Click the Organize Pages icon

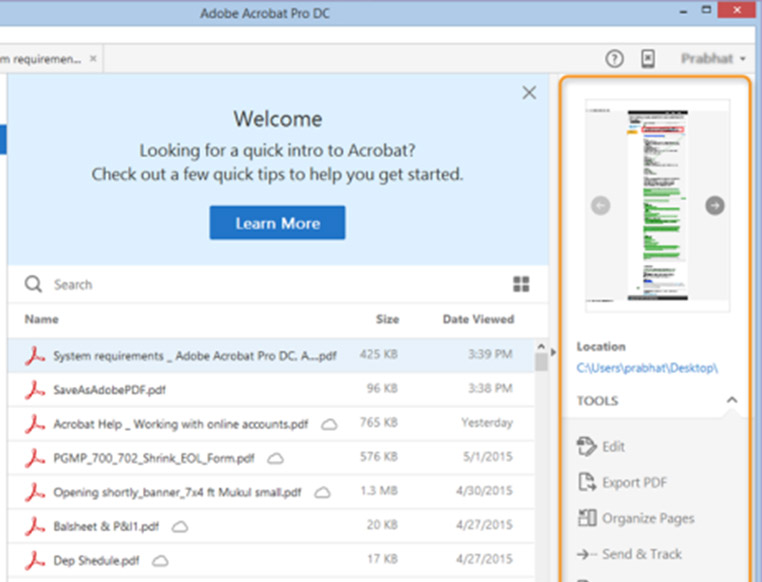pyautogui.click(x=587, y=517)
